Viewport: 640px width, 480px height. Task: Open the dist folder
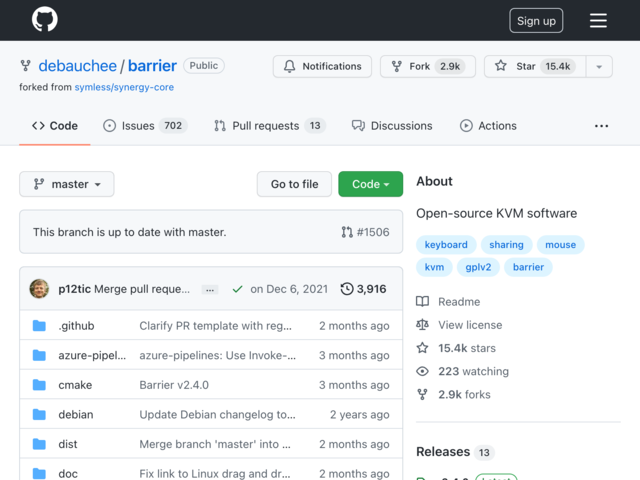pos(68,444)
